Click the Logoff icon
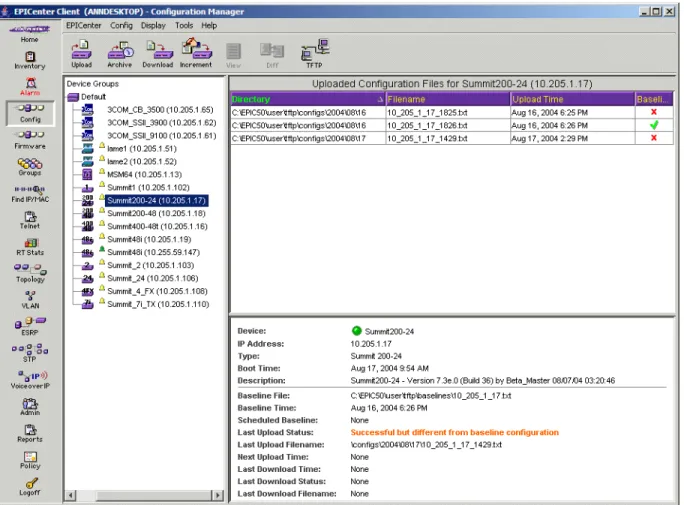This screenshot has width=684, height=505. (x=30, y=487)
